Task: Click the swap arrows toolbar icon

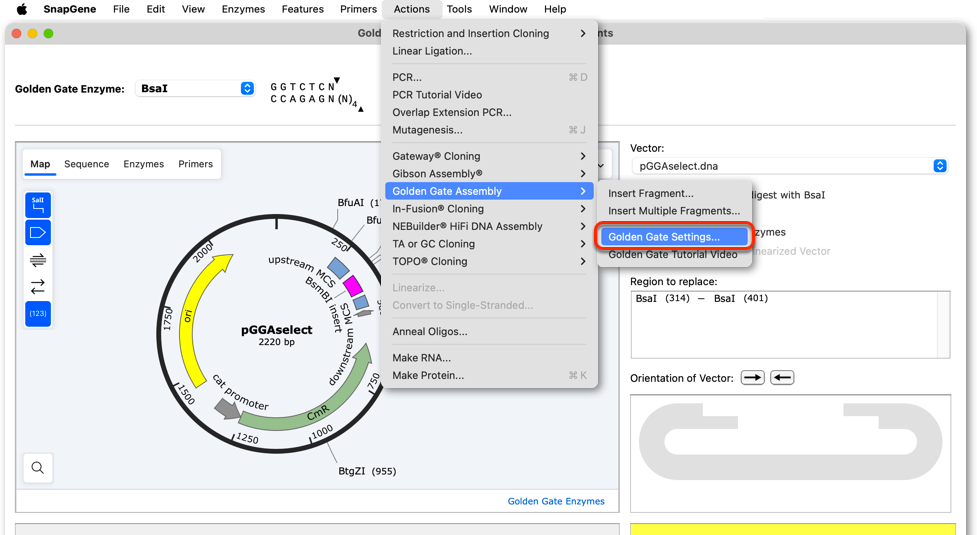Action: [38, 286]
